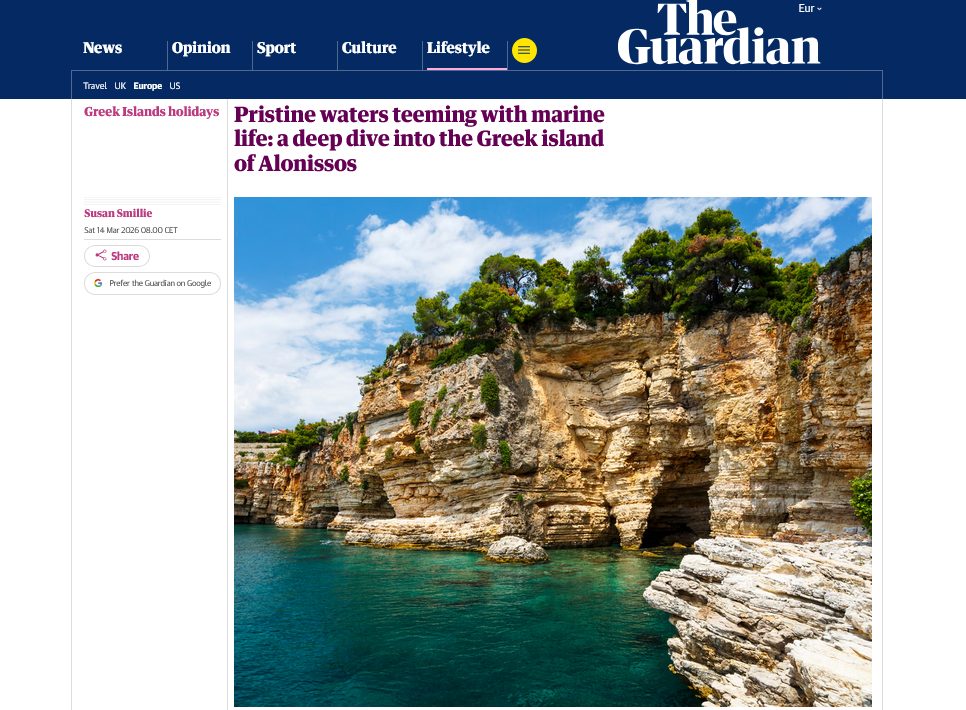Click the article headline about Alonissos
The height and width of the screenshot is (710, 966).
tap(419, 139)
